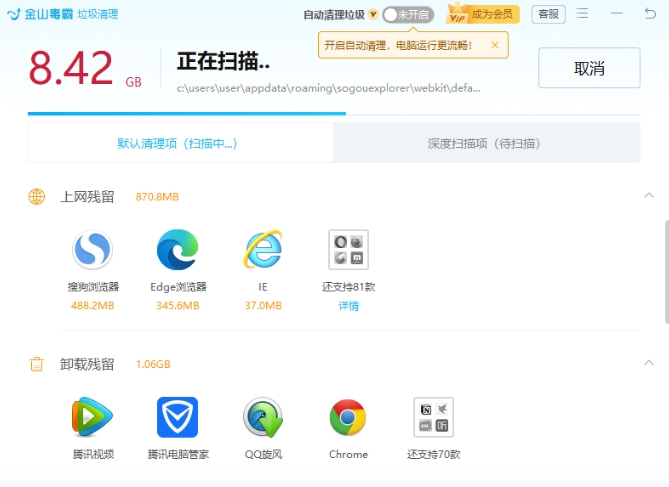Click the 345.6MB size value
669x487 pixels.
pos(178,306)
